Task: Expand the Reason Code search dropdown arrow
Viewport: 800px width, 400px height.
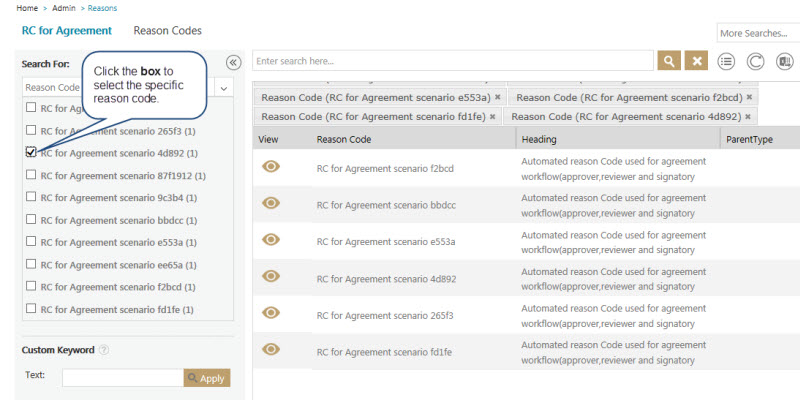Action: pos(223,87)
